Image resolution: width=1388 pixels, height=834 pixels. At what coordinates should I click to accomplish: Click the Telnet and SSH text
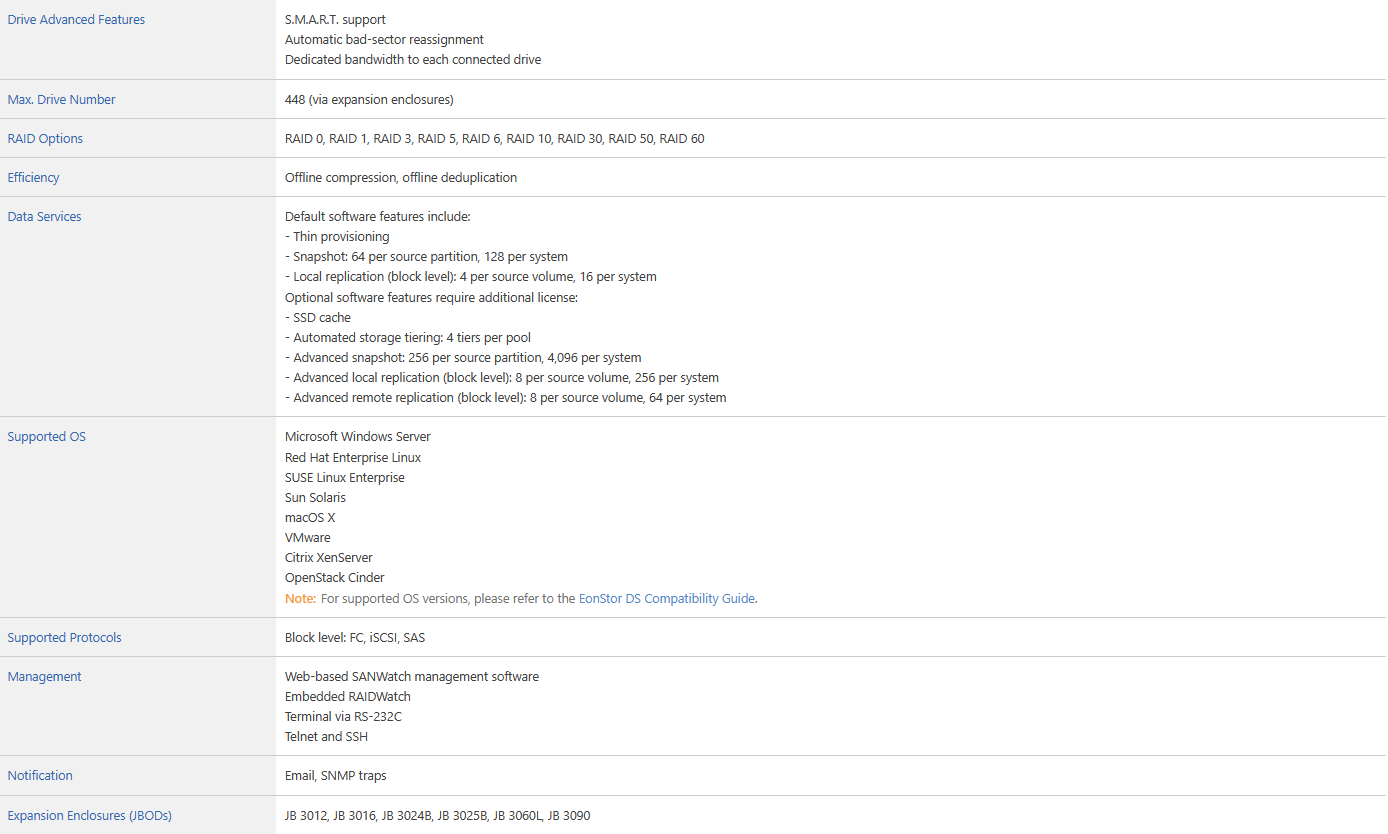pyautogui.click(x=326, y=737)
